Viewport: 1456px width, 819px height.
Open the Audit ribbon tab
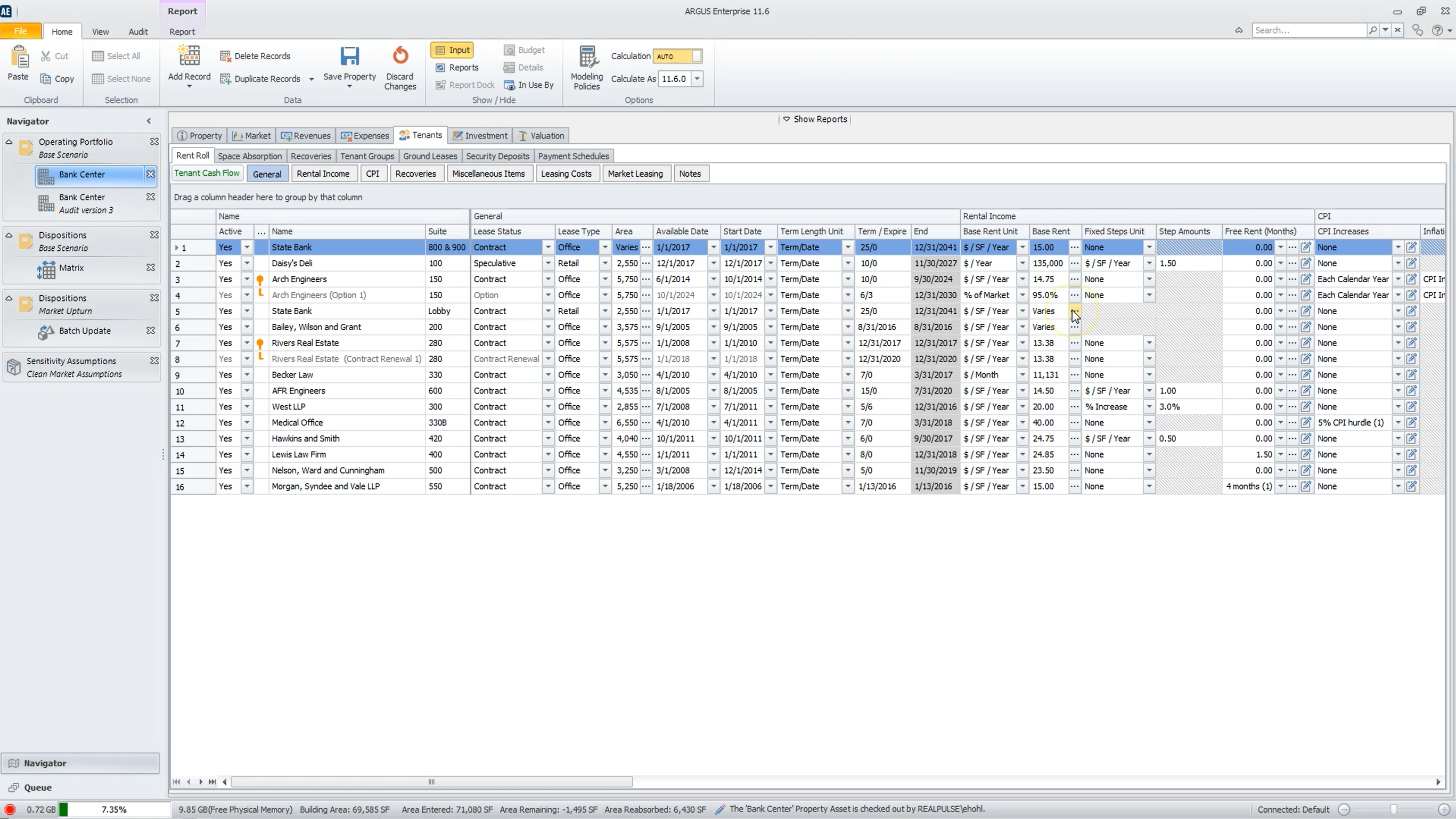[x=138, y=31]
